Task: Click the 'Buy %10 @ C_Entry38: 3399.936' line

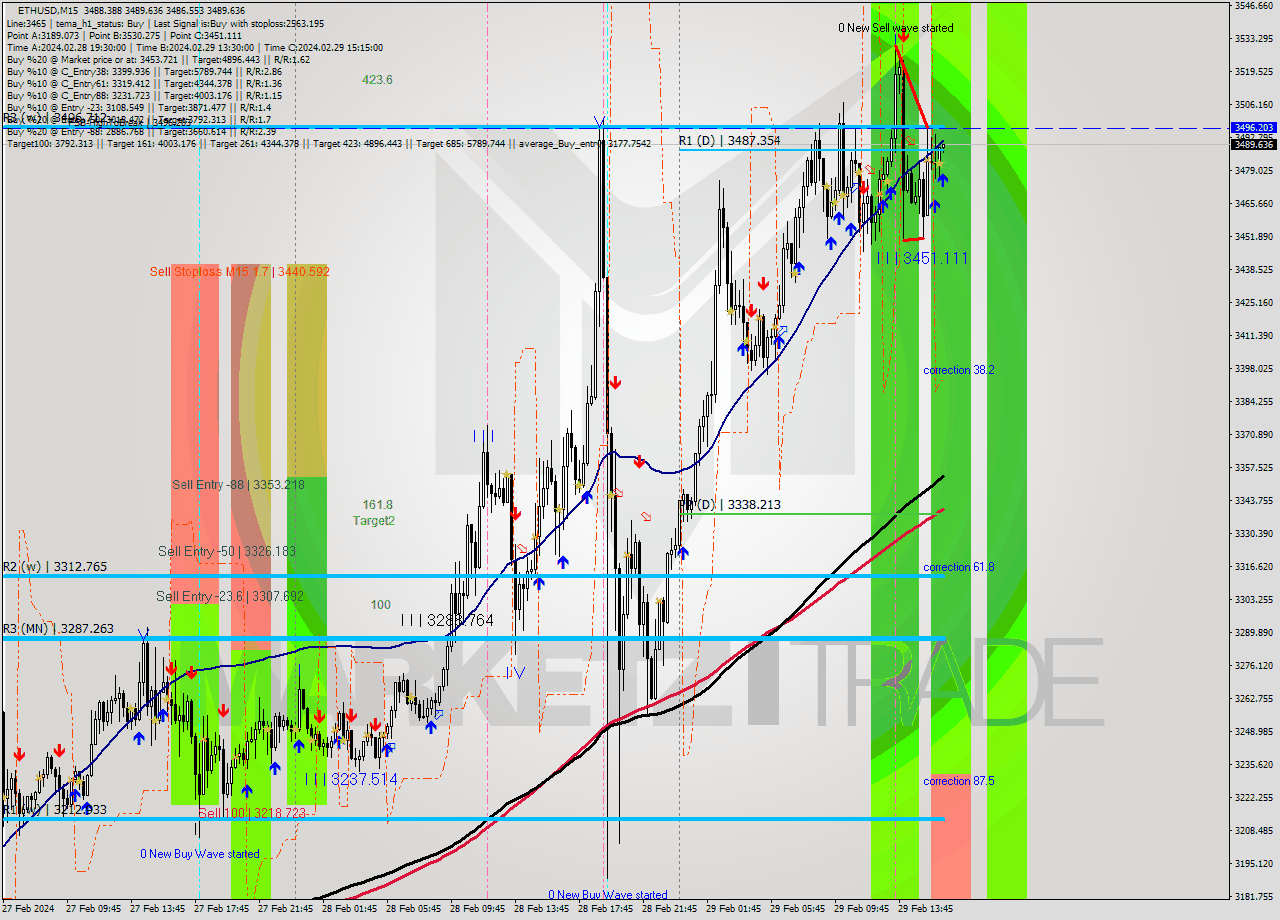Action: click(x=144, y=72)
